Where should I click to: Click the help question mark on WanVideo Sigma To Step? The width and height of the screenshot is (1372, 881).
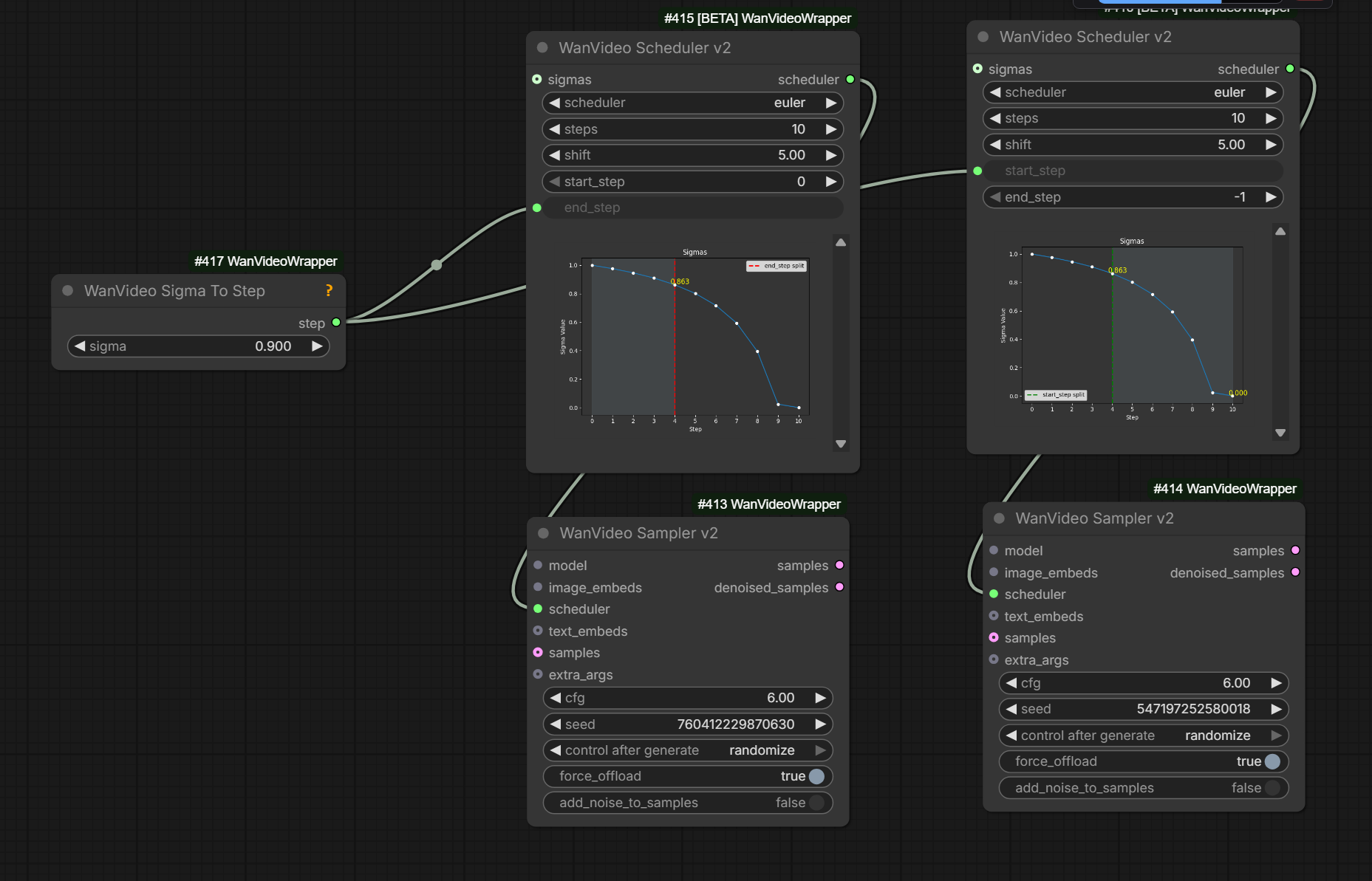(x=329, y=291)
